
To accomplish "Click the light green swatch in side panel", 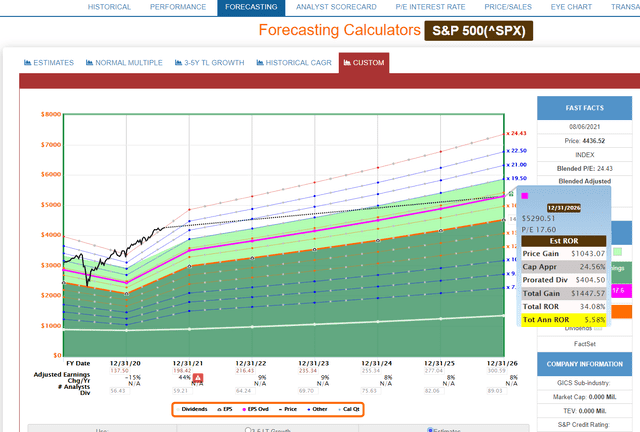I will point(618,252).
